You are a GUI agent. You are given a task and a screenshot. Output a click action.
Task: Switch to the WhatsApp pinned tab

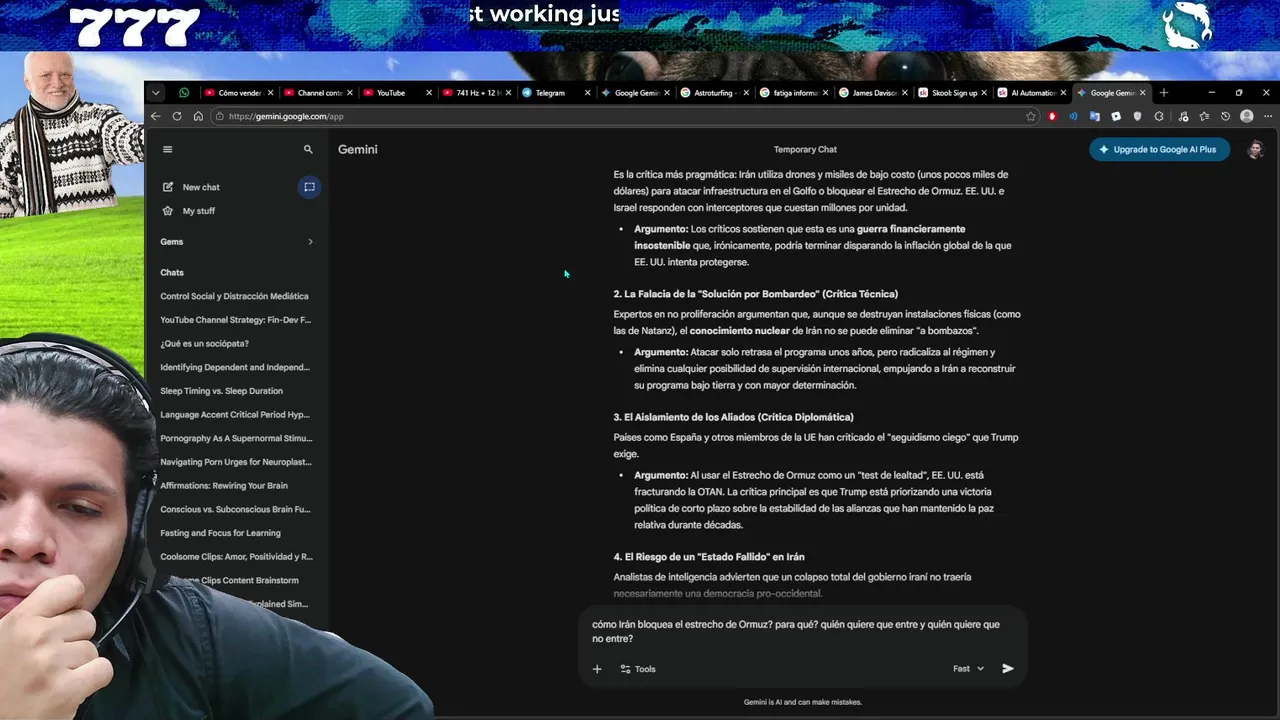184,92
